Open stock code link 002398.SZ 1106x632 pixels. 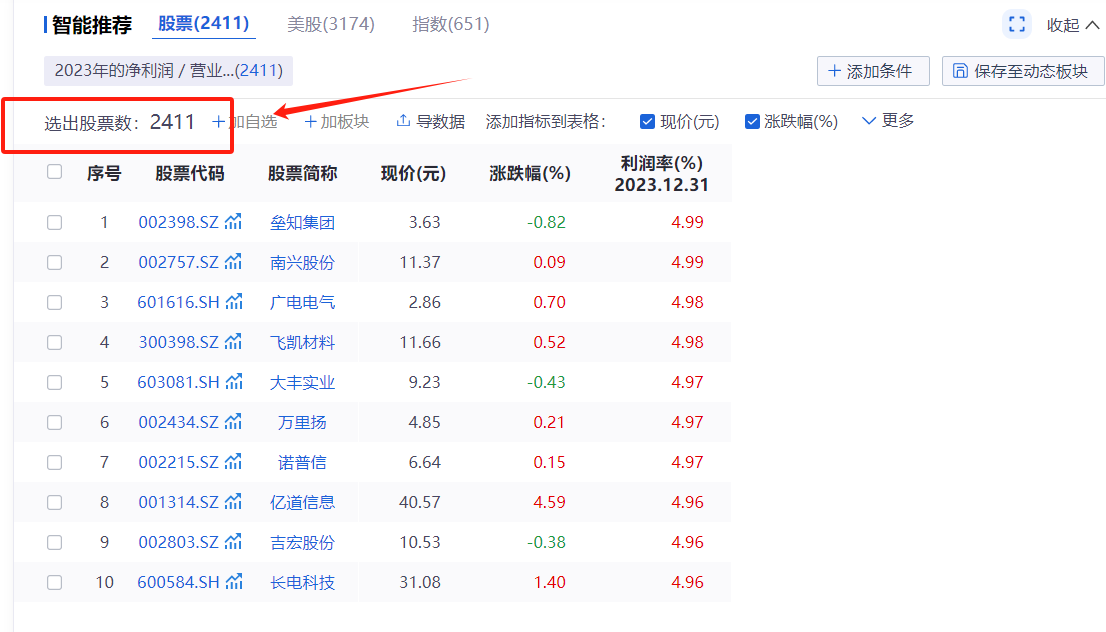pyautogui.click(x=178, y=222)
